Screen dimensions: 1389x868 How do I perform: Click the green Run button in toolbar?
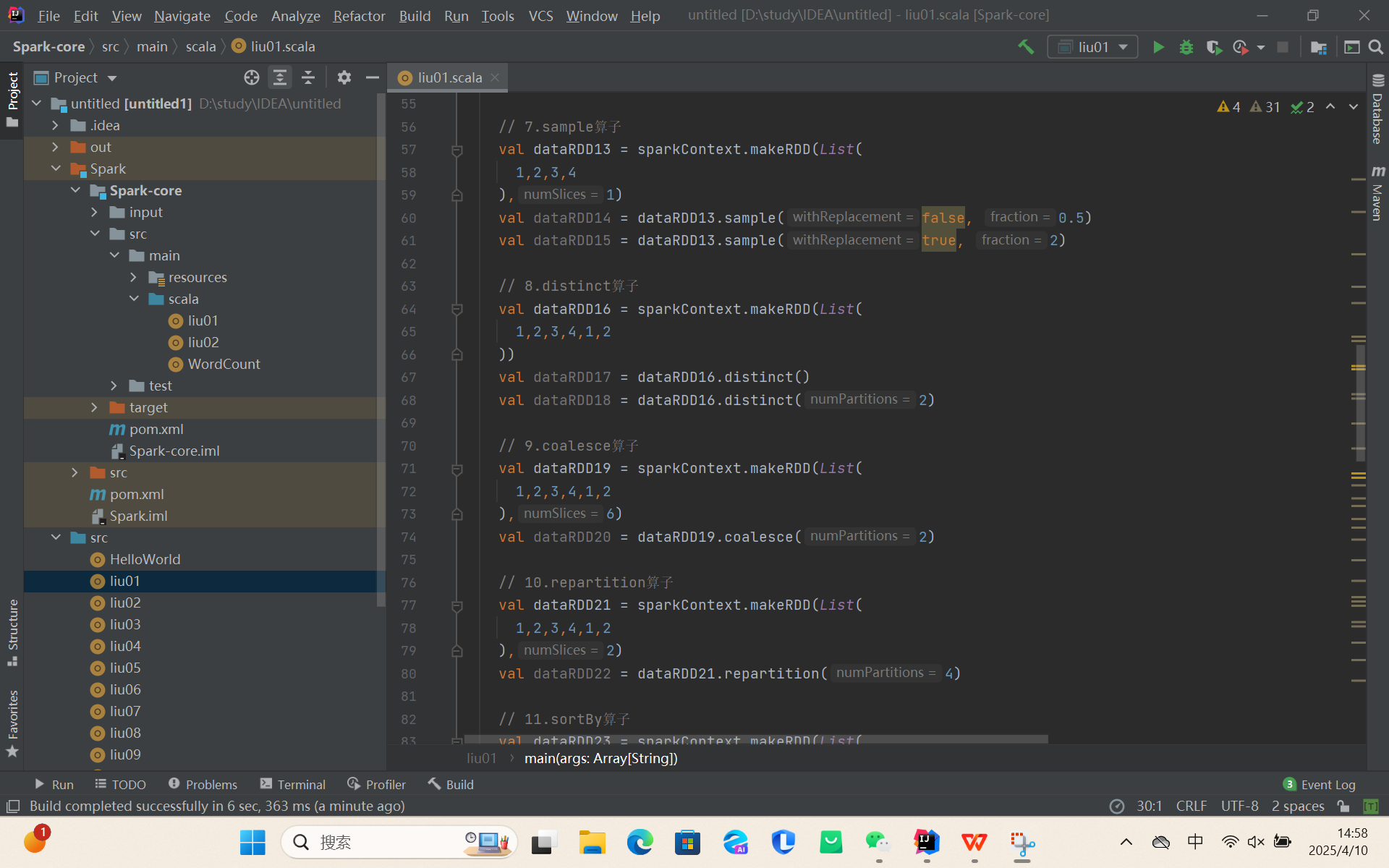pos(1158,47)
